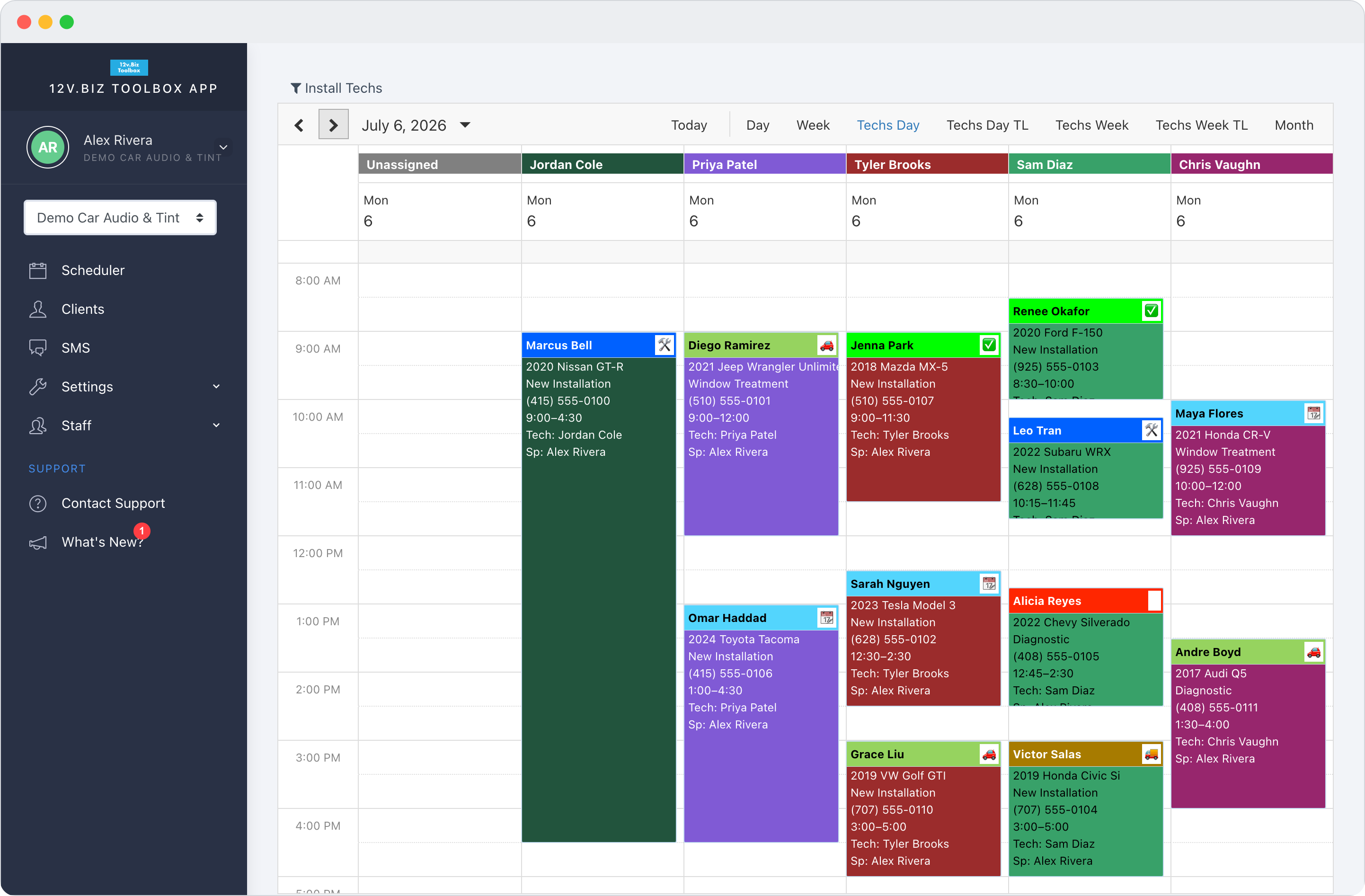
Task: Go to the previous day arrow
Action: point(299,125)
